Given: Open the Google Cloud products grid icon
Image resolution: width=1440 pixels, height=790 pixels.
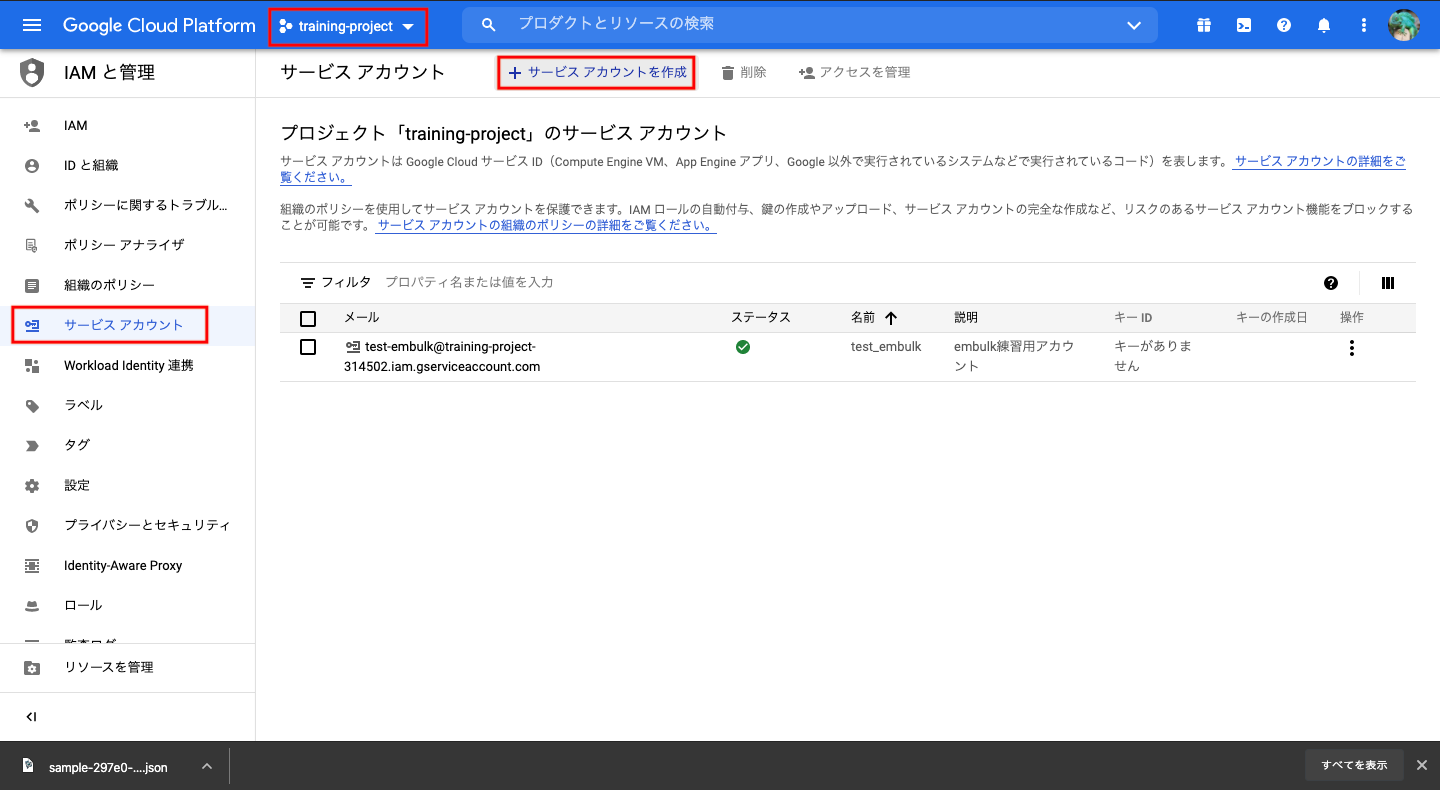Looking at the screenshot, I should pos(1203,25).
